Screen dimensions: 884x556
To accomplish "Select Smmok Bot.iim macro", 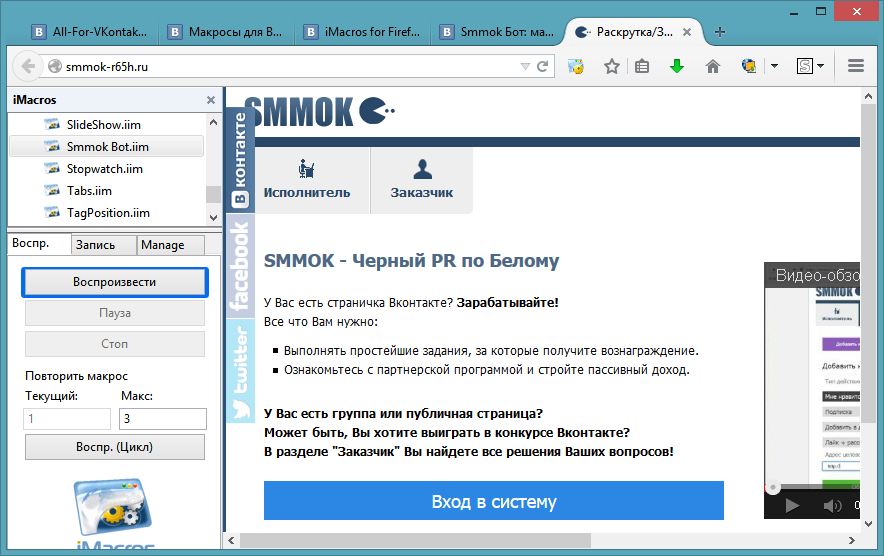I will 107,147.
